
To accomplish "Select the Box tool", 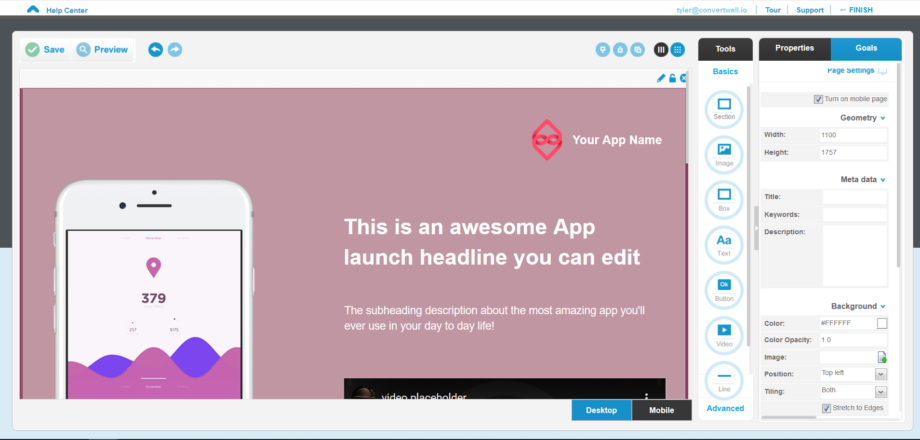I will tap(725, 200).
